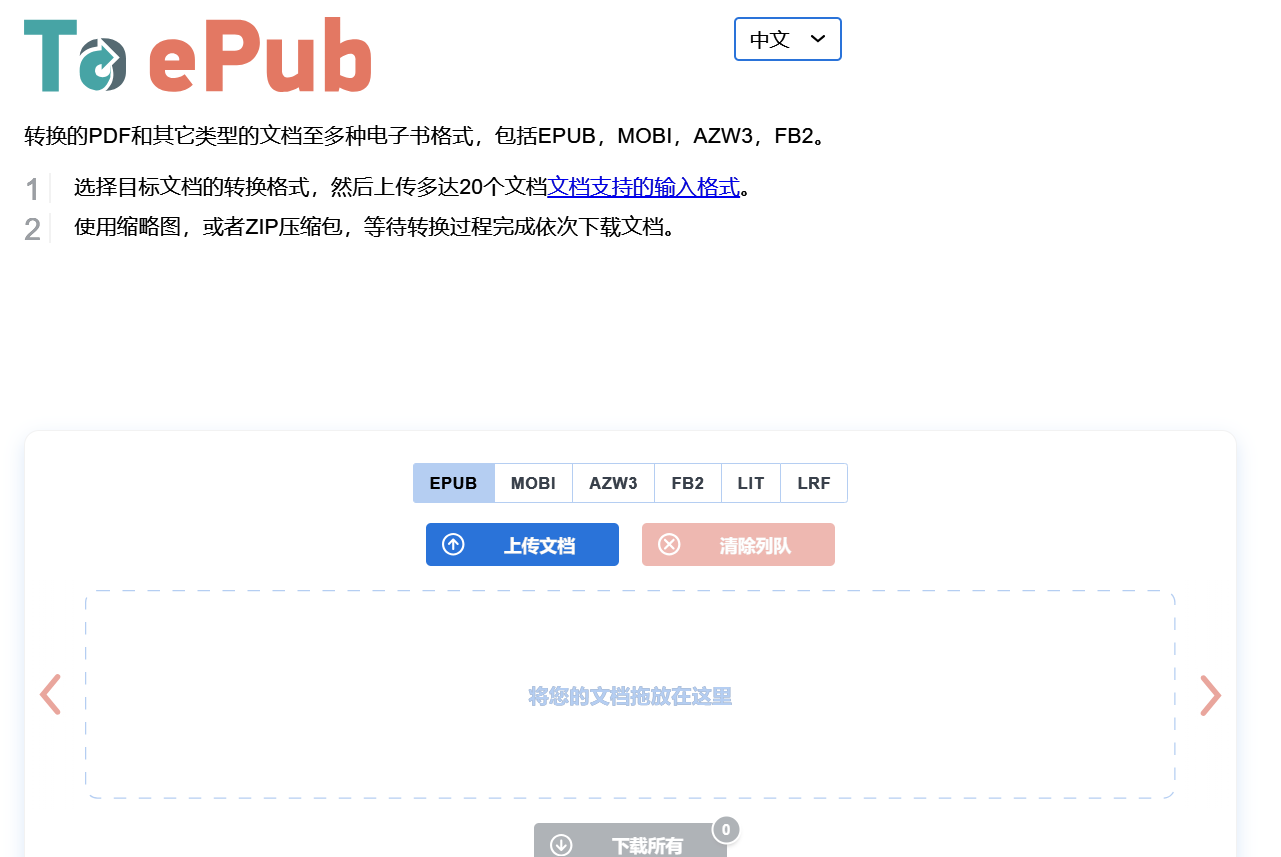This screenshot has height=857, width=1281.
Task: Click the 将您的文档拖放在这里 drop area
Action: (x=630, y=695)
